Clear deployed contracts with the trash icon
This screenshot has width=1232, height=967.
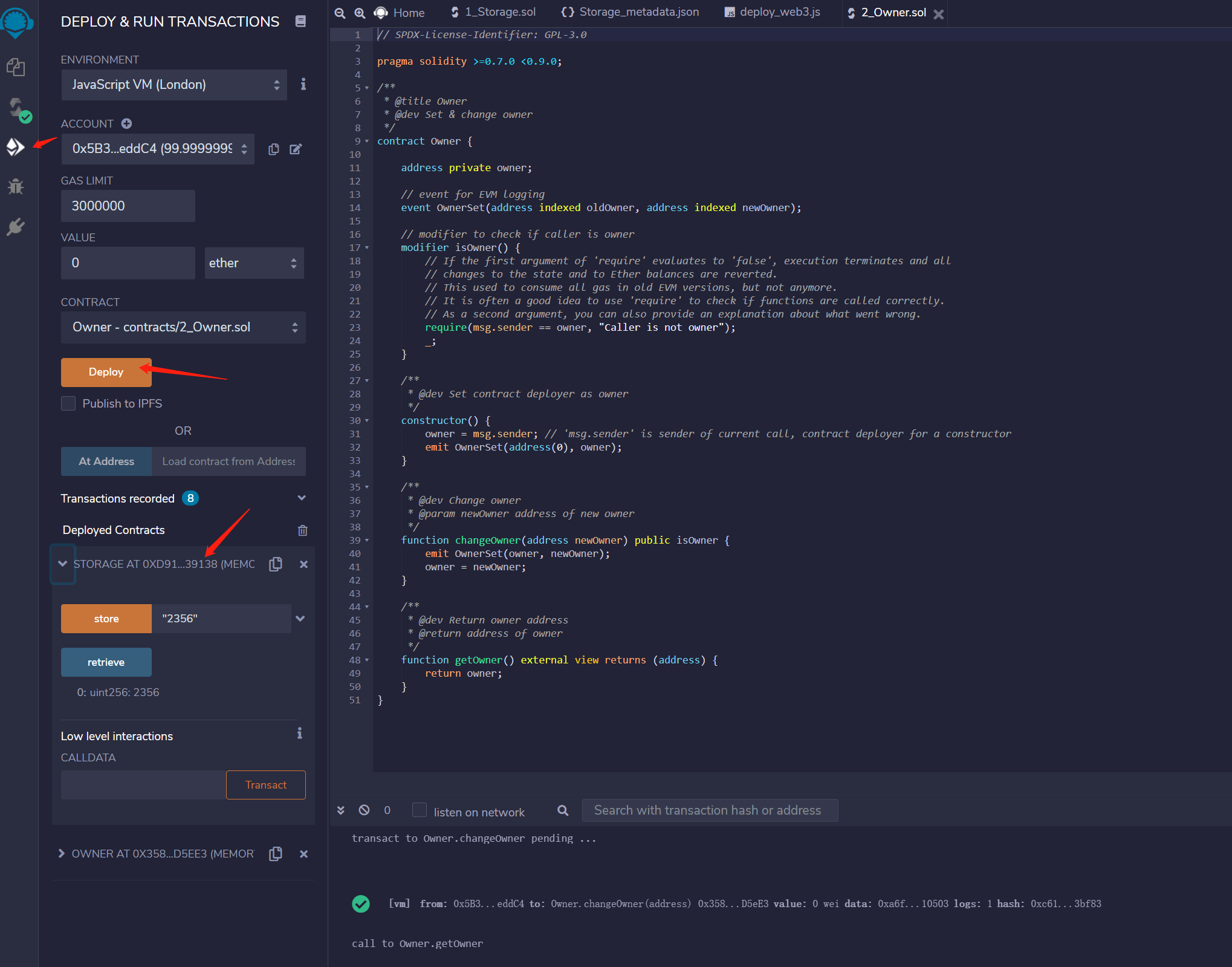tap(303, 530)
